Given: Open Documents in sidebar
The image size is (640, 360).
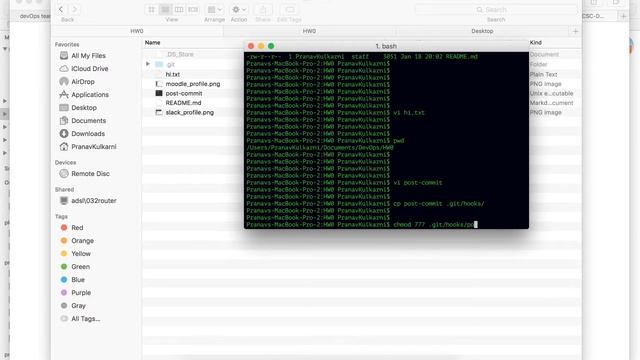Looking at the screenshot, I should point(88,121).
